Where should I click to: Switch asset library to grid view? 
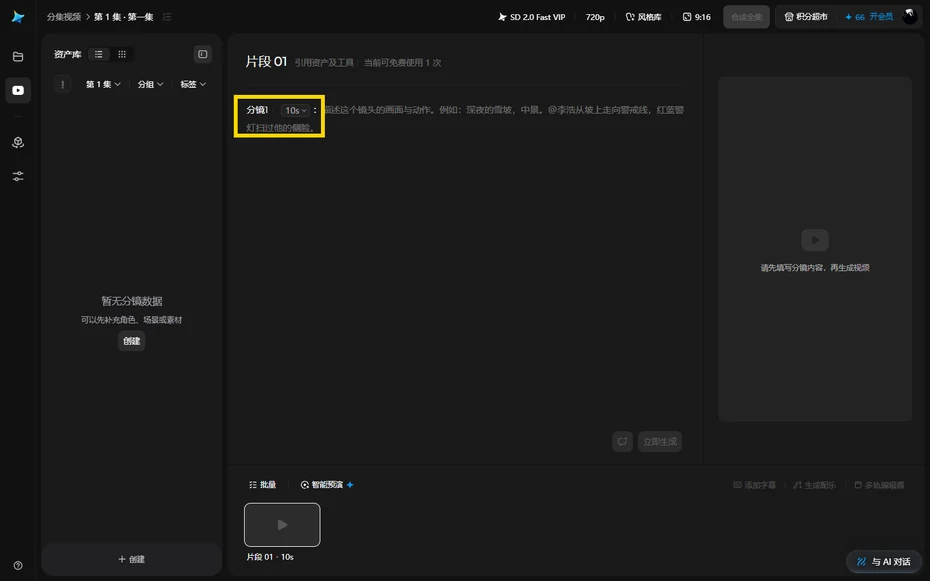[x=122, y=55]
